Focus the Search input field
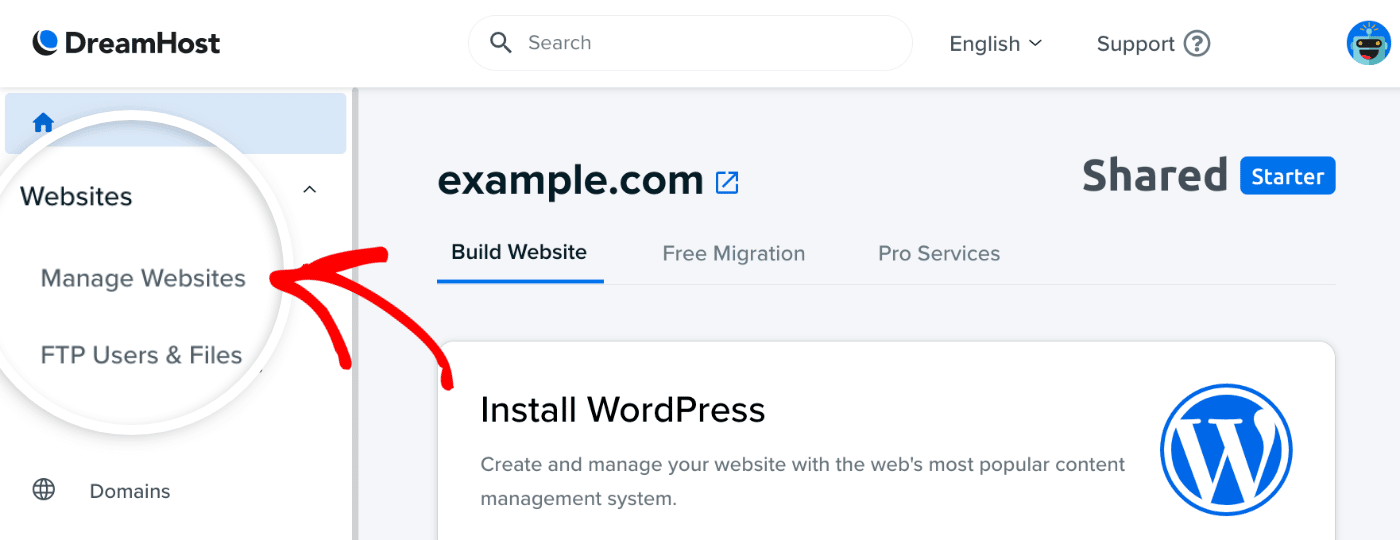This screenshot has width=1400, height=540. 690,43
